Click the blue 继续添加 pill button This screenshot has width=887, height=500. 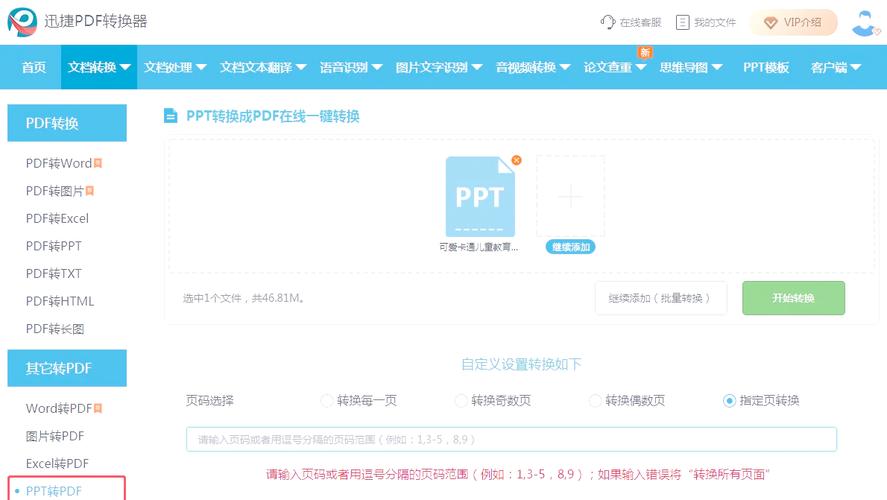[570, 247]
